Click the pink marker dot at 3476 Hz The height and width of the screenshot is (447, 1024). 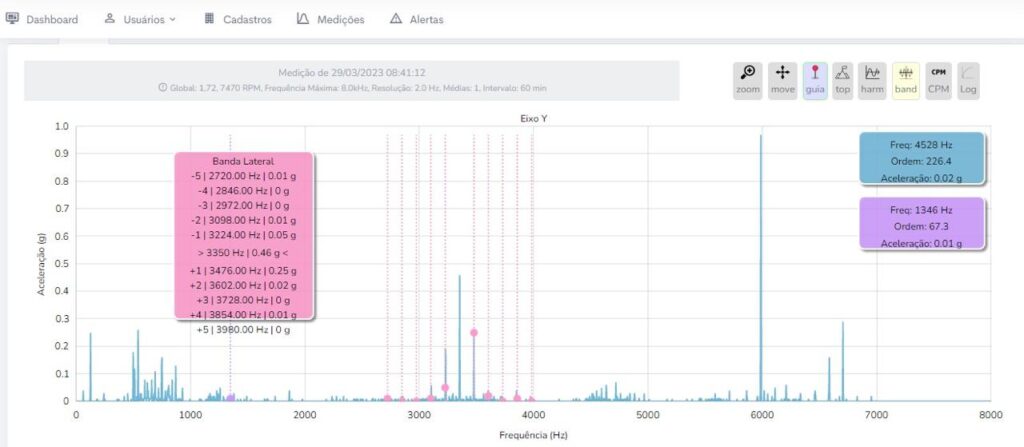pos(474,333)
